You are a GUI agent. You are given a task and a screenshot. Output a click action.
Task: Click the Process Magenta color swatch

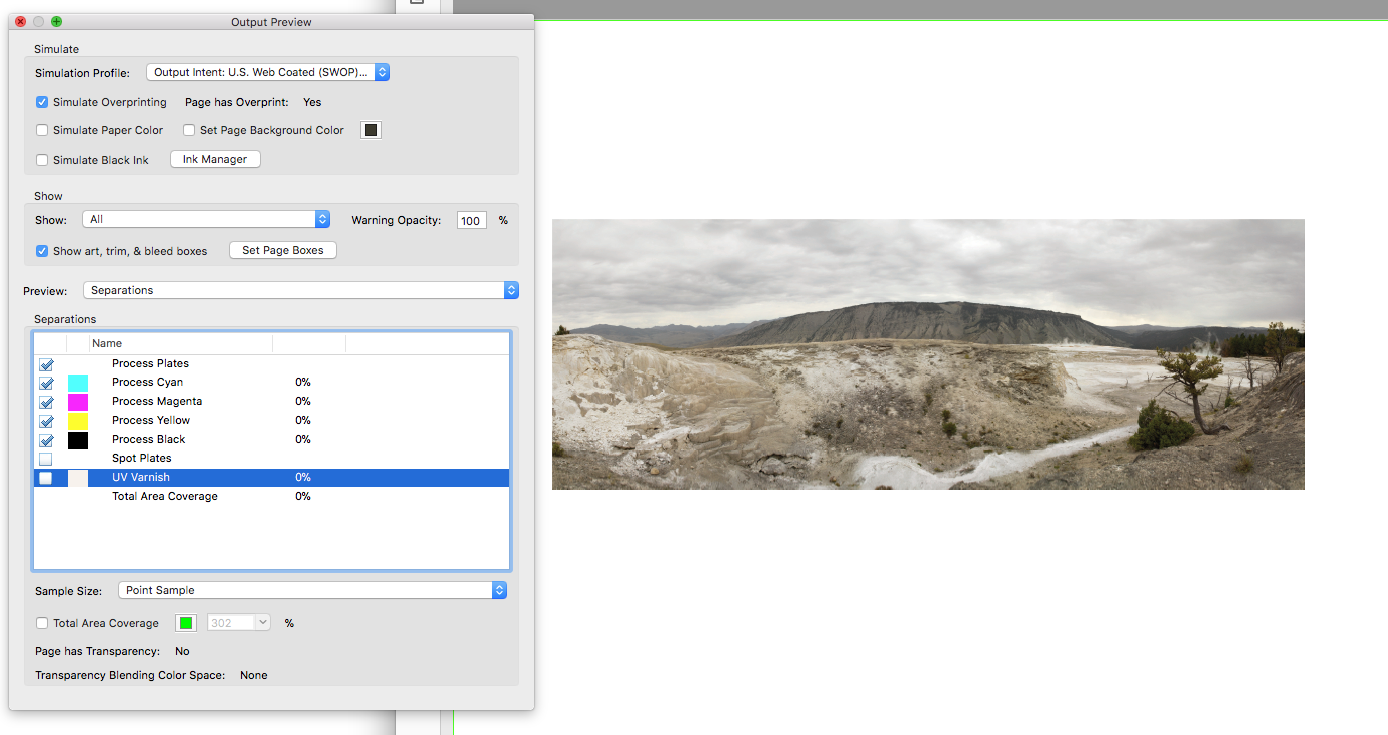(x=78, y=402)
